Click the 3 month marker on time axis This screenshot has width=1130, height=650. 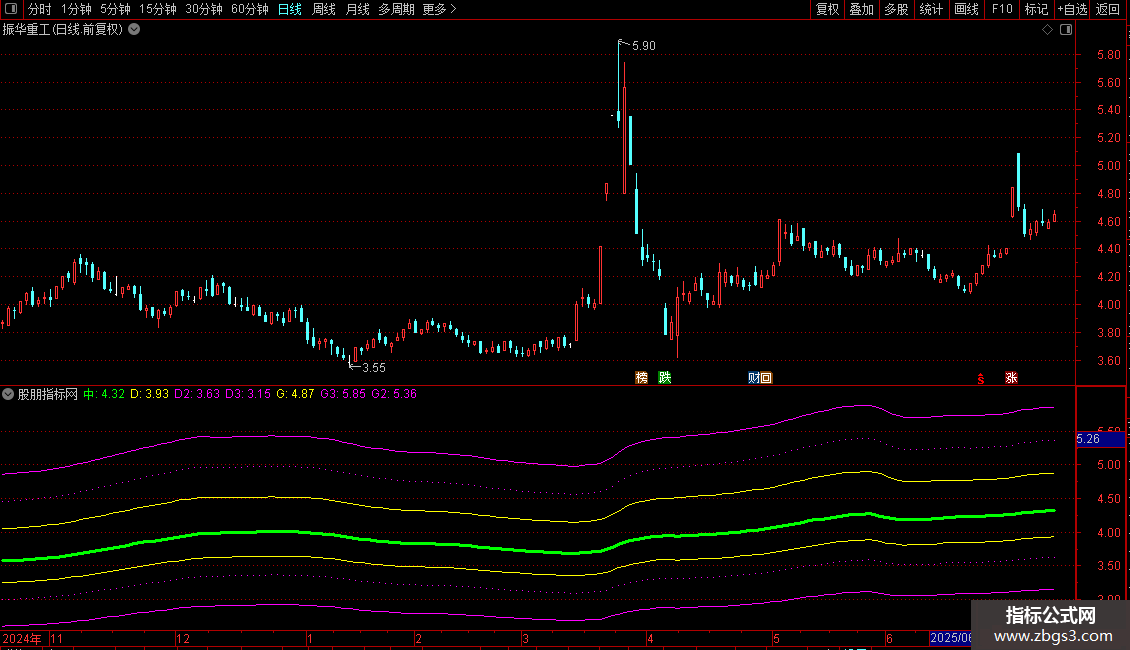point(525,638)
